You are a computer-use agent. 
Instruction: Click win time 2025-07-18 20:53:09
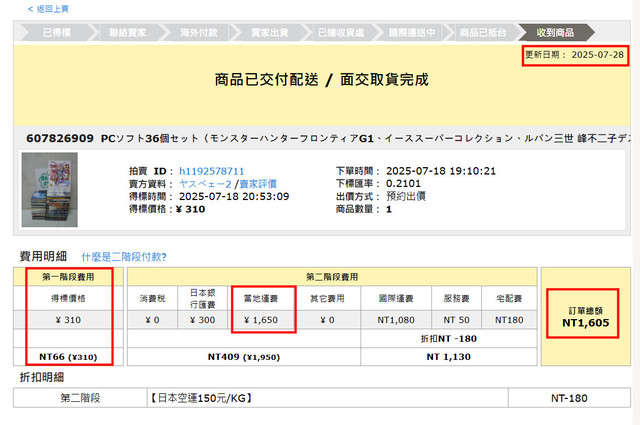click(x=234, y=196)
